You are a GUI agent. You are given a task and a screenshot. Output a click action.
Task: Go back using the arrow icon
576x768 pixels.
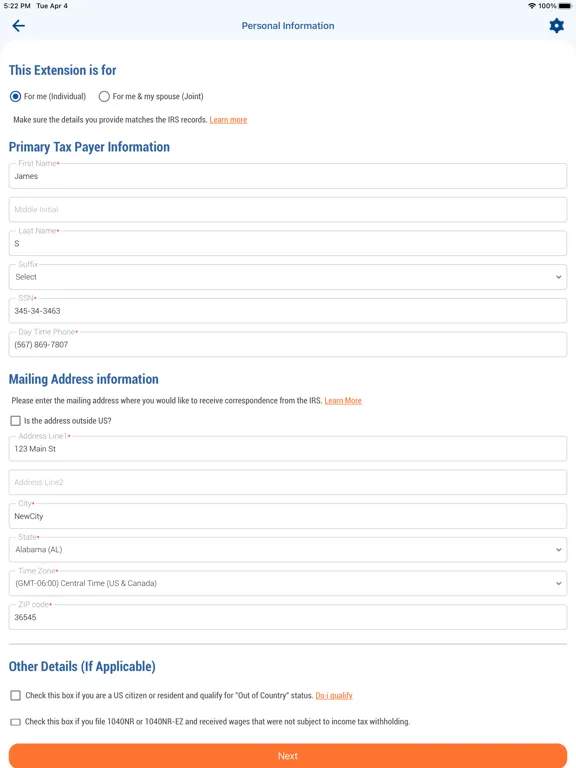click(19, 25)
